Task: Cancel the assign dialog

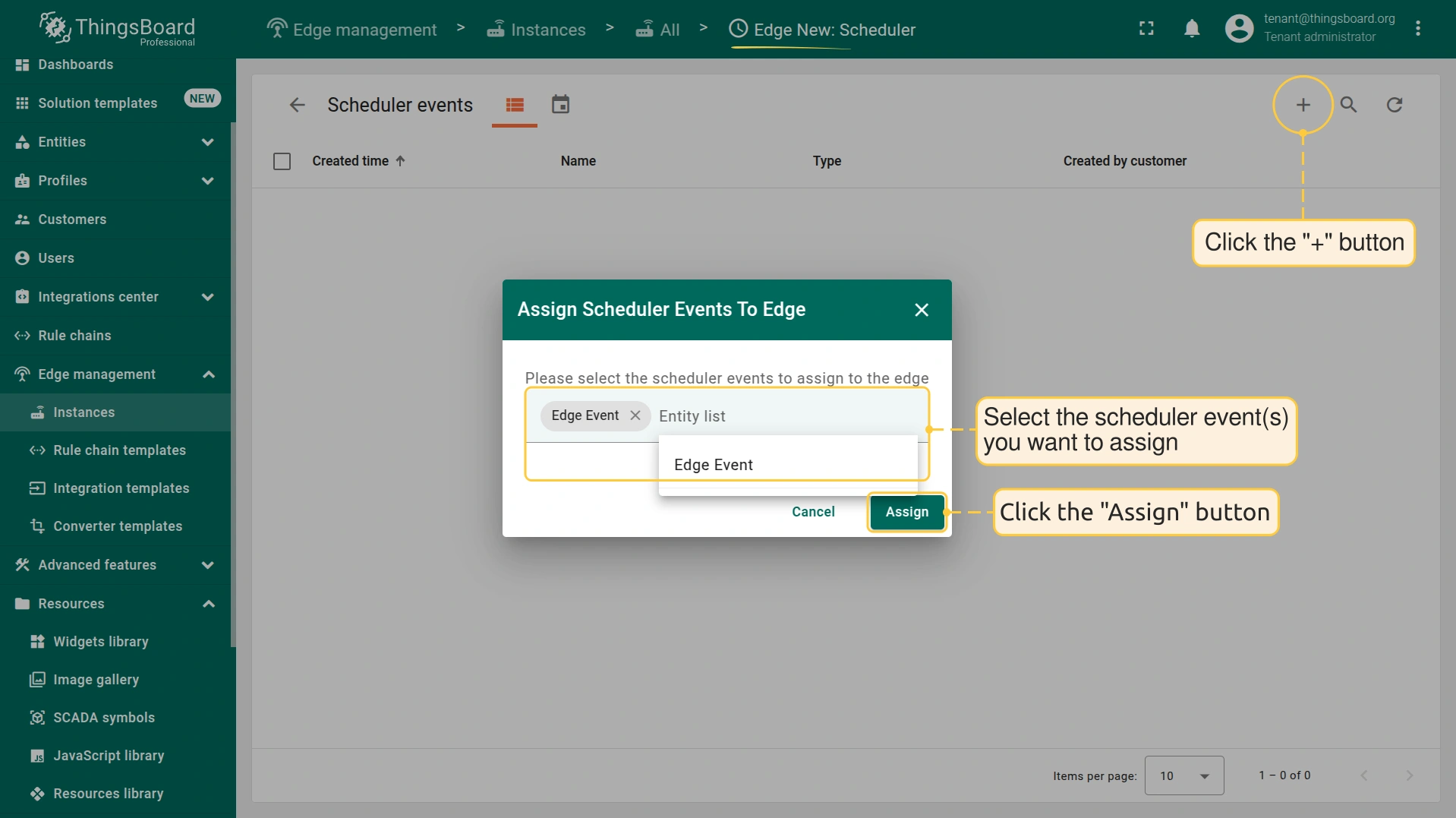Action: [813, 512]
